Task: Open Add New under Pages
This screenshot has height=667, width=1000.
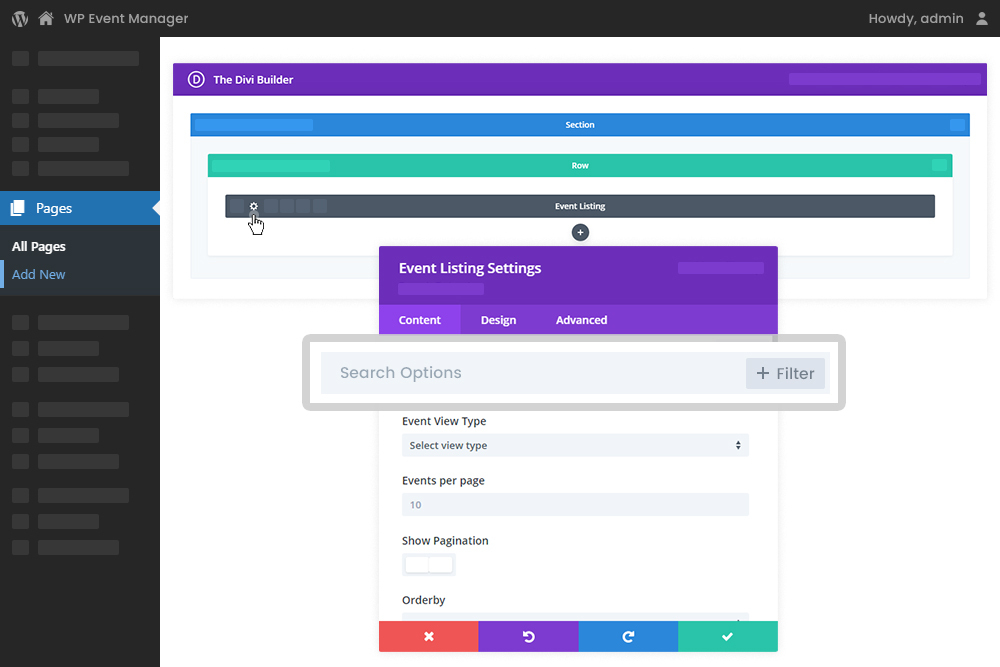Action: point(38,274)
